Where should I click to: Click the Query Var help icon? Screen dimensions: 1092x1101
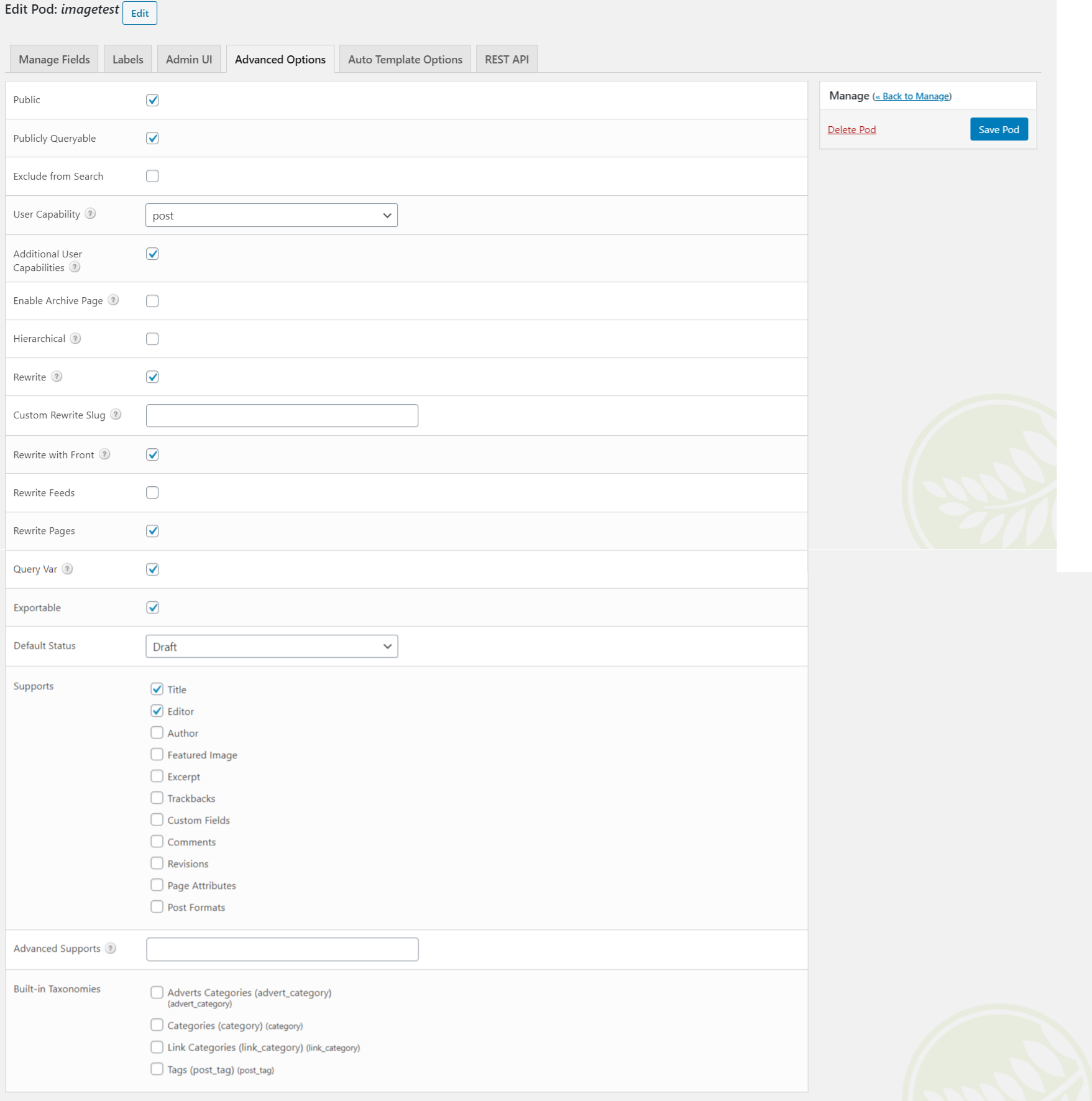68,569
